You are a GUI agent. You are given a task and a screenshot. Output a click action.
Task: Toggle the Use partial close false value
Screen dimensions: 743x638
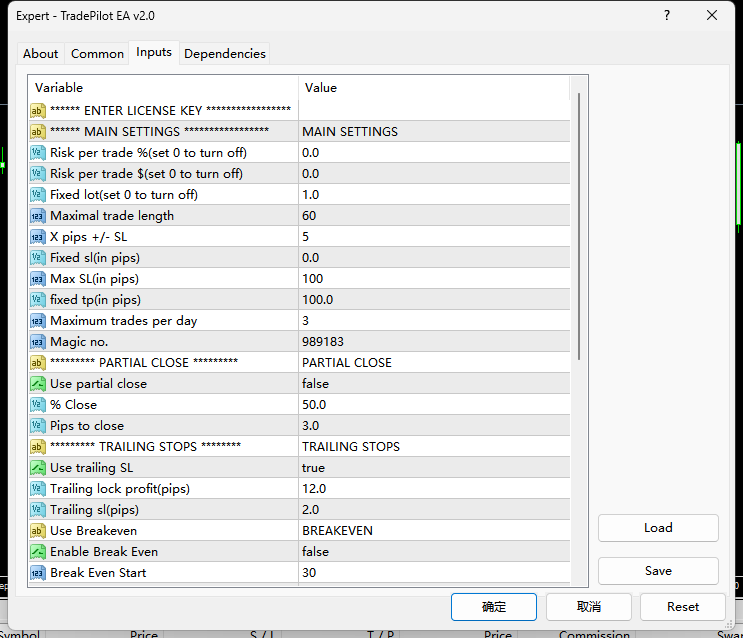434,383
